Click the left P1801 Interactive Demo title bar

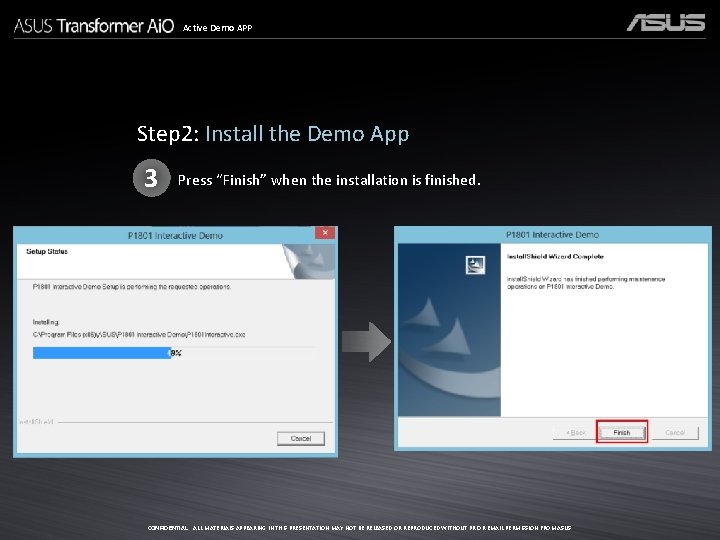(175, 235)
